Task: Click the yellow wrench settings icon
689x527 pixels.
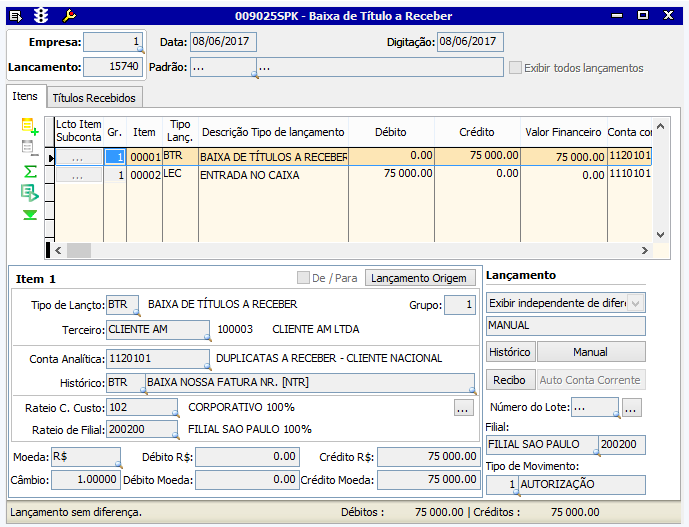Action: [x=69, y=16]
